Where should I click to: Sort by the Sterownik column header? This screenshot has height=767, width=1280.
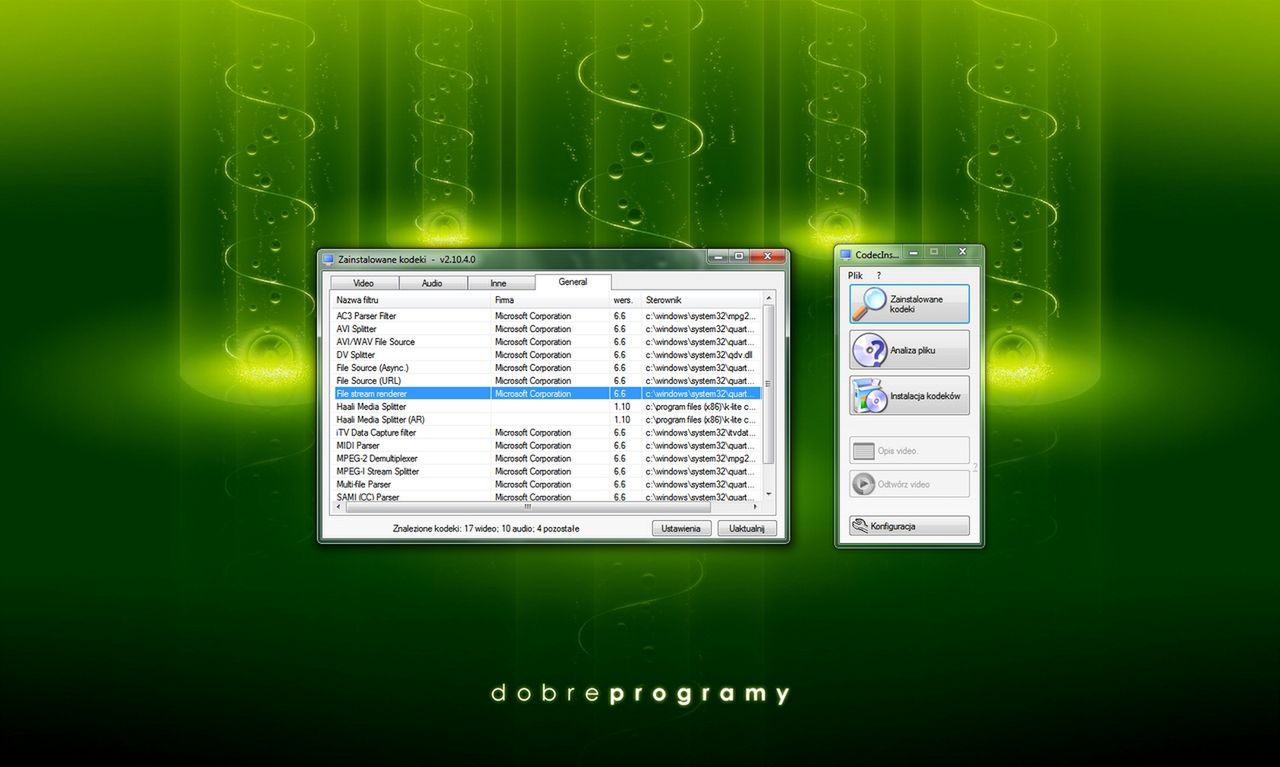(x=702, y=300)
